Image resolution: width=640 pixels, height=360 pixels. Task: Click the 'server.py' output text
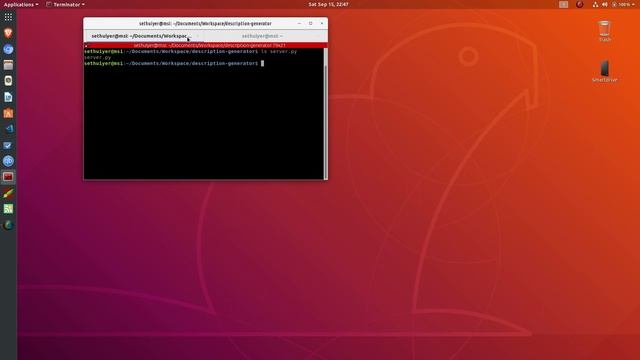(98, 58)
